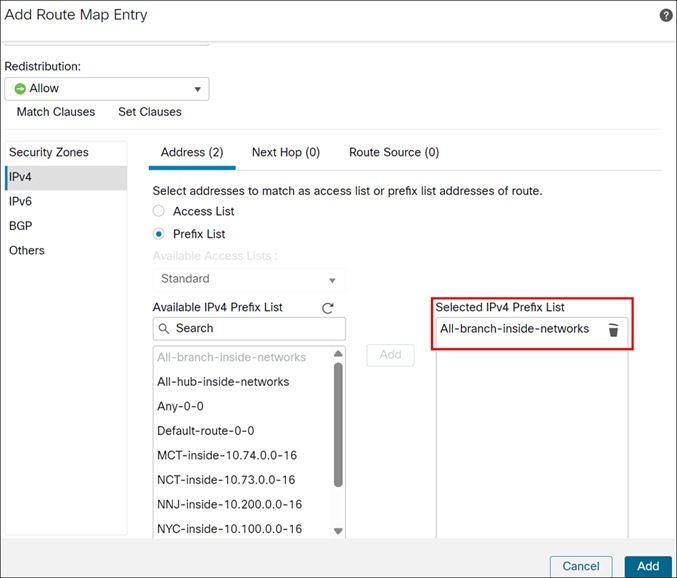The width and height of the screenshot is (677, 578).
Task: Select the Prefix List radio button
Action: pos(159,234)
